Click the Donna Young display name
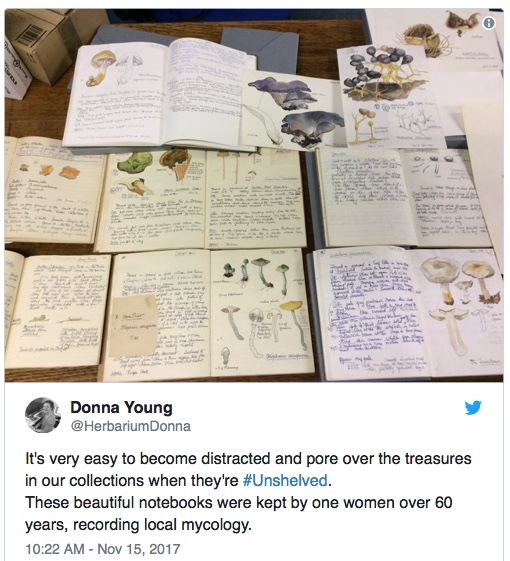 click(x=121, y=408)
